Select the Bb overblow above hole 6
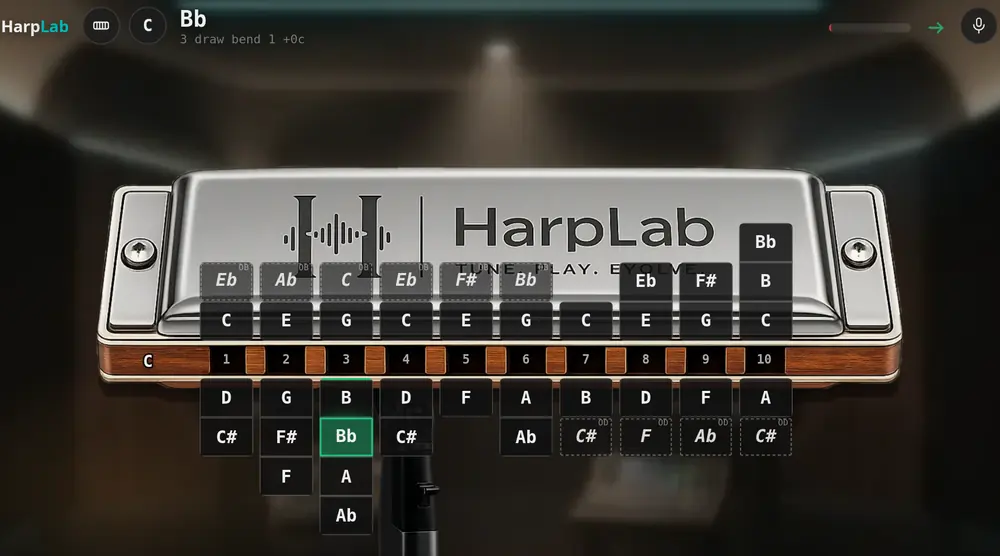Image resolution: width=1000 pixels, height=556 pixels. [526, 281]
